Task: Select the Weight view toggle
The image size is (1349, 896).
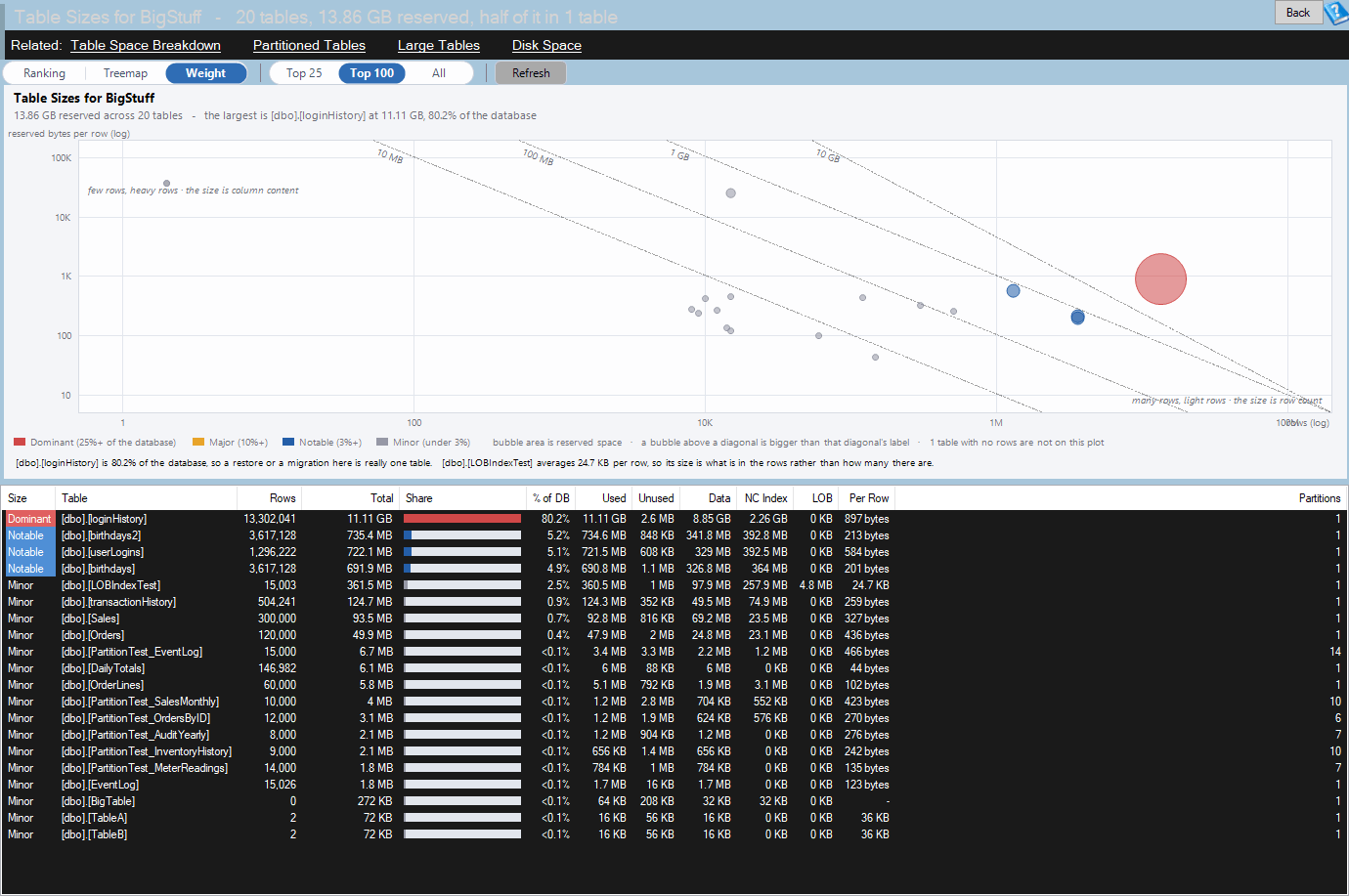Action: pyautogui.click(x=205, y=73)
